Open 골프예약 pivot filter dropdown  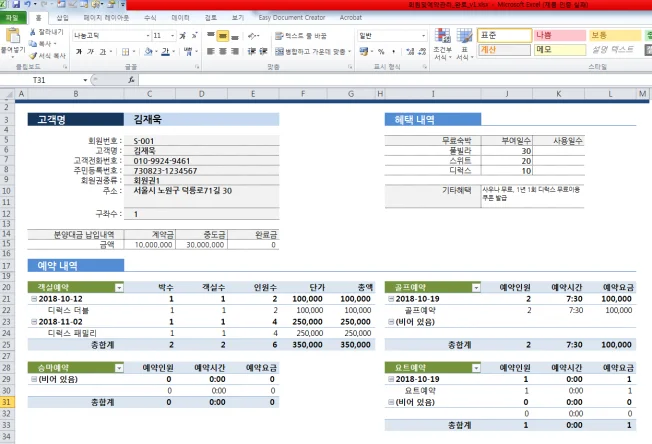tap(476, 288)
